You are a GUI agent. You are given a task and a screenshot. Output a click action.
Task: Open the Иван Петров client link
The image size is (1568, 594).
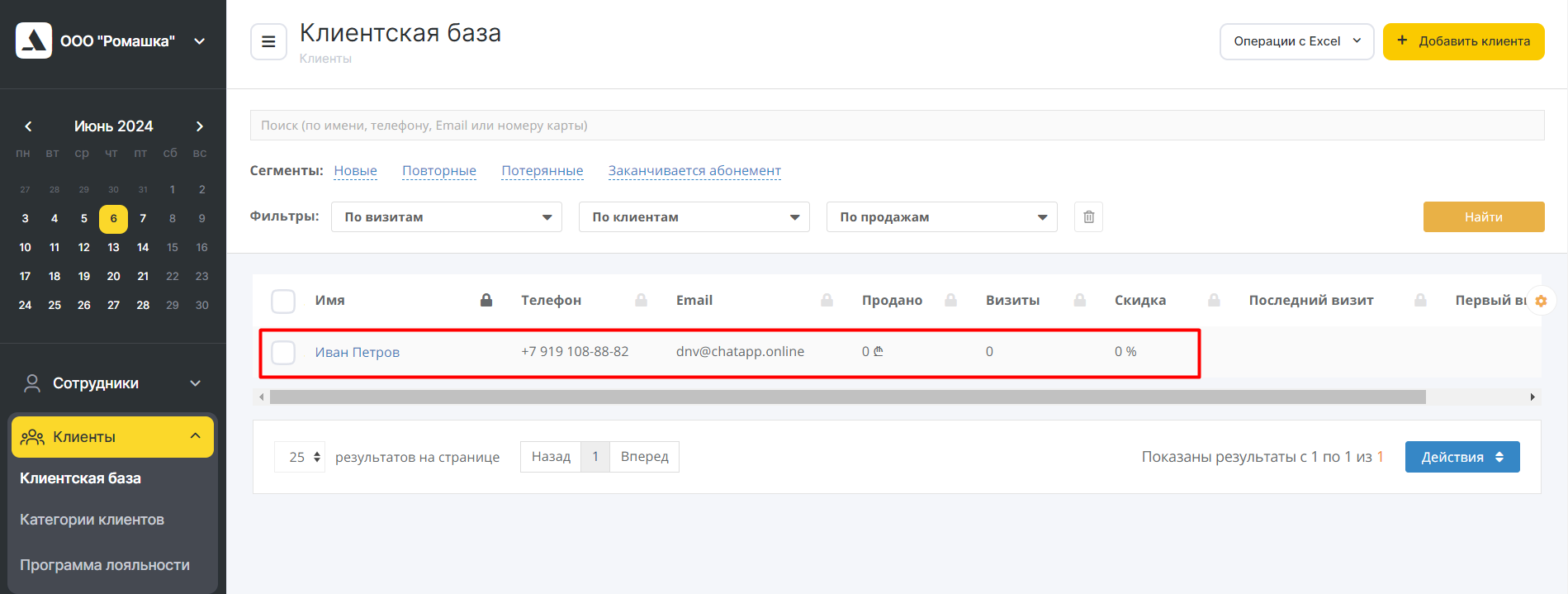(x=357, y=353)
